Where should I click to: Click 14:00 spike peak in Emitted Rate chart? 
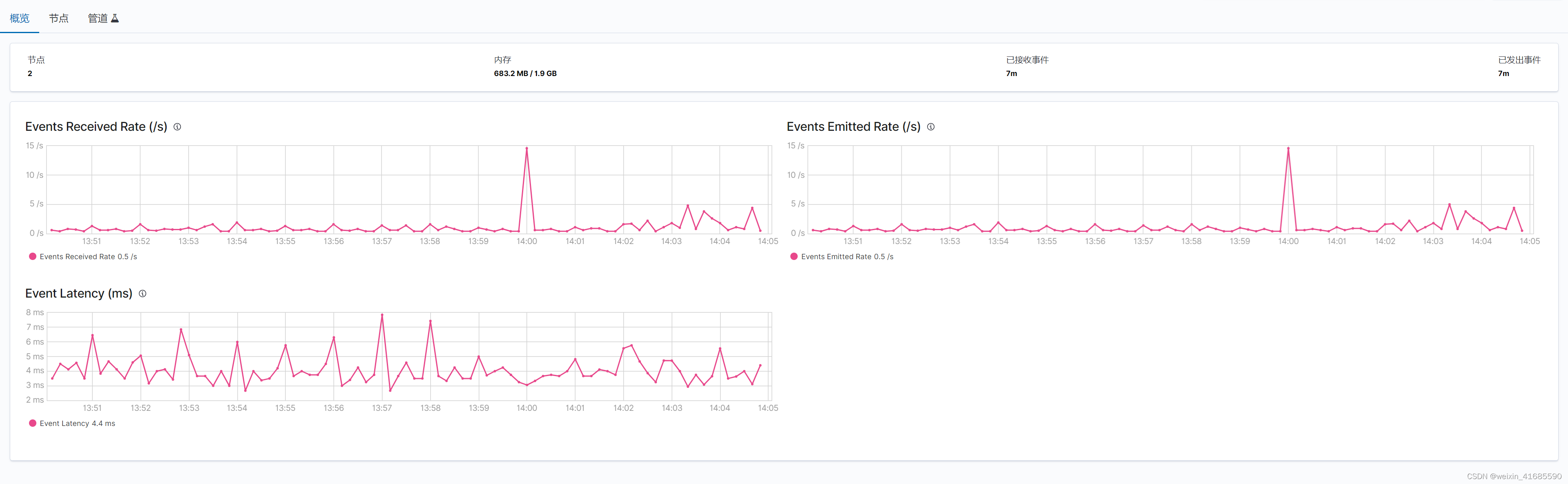pyautogui.click(x=1288, y=148)
